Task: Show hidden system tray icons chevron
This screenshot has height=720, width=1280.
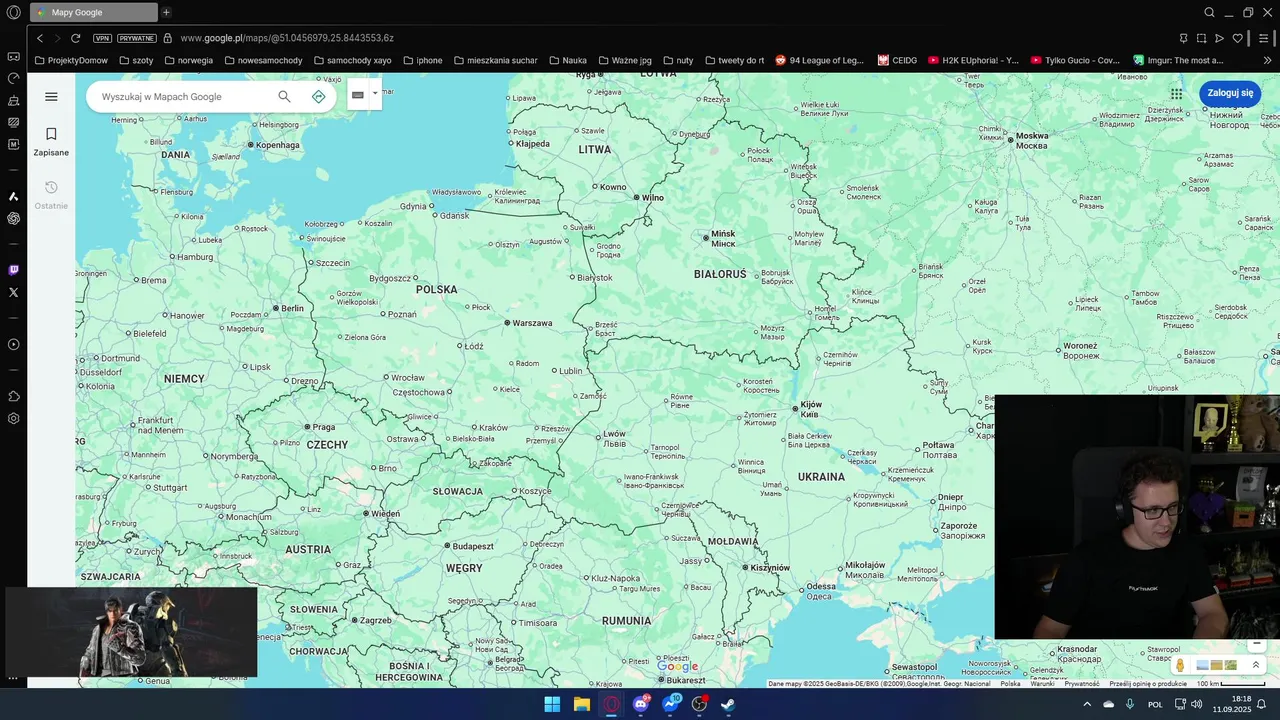Action: point(1087,704)
